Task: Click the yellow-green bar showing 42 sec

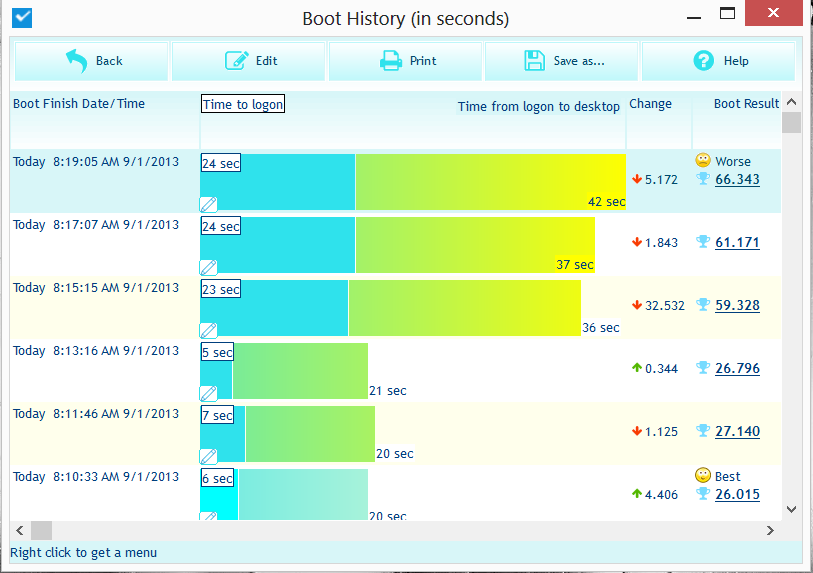Action: pos(490,181)
